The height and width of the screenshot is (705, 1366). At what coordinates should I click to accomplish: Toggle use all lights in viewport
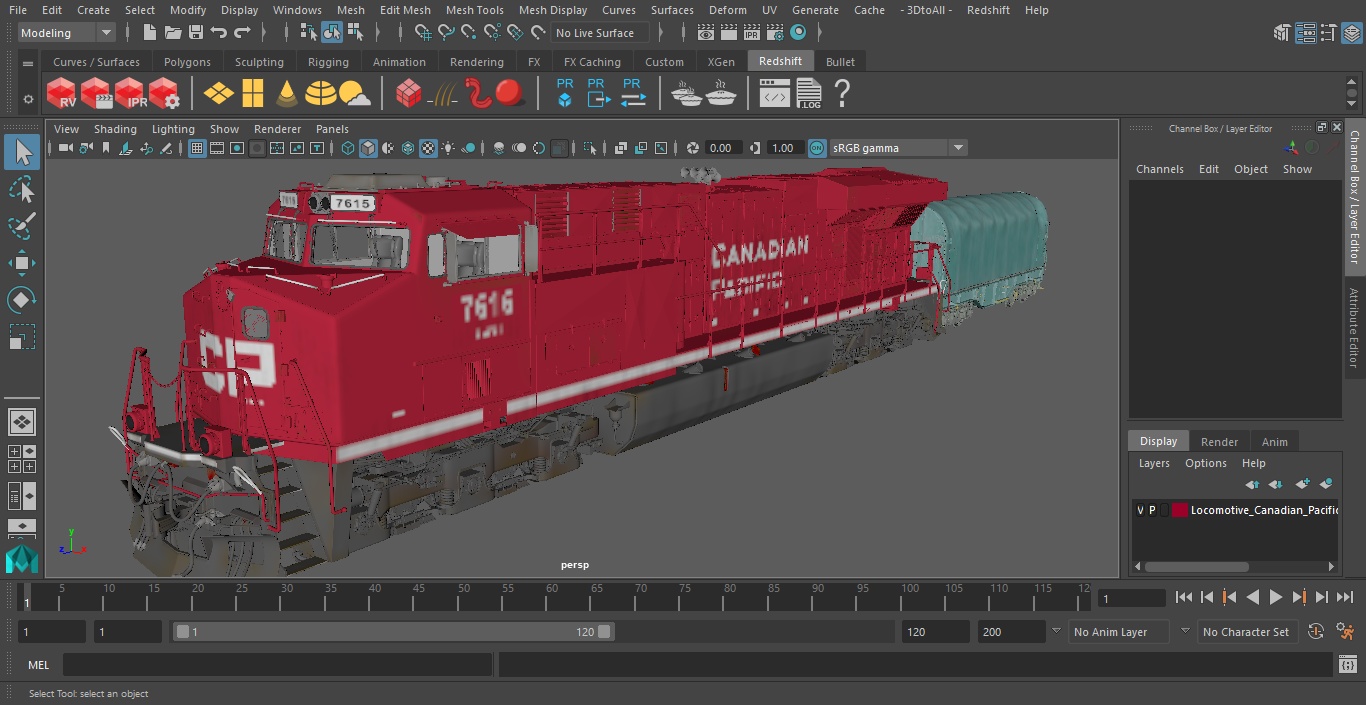[448, 148]
